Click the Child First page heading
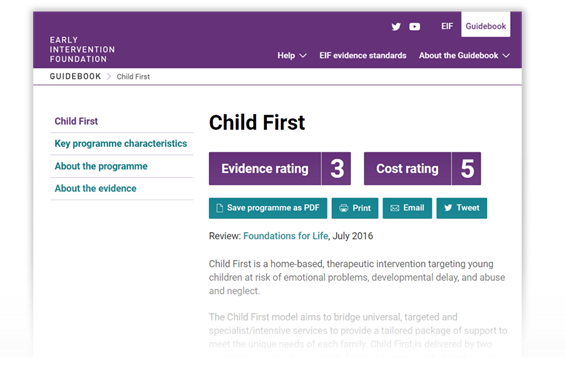 pyautogui.click(x=257, y=123)
